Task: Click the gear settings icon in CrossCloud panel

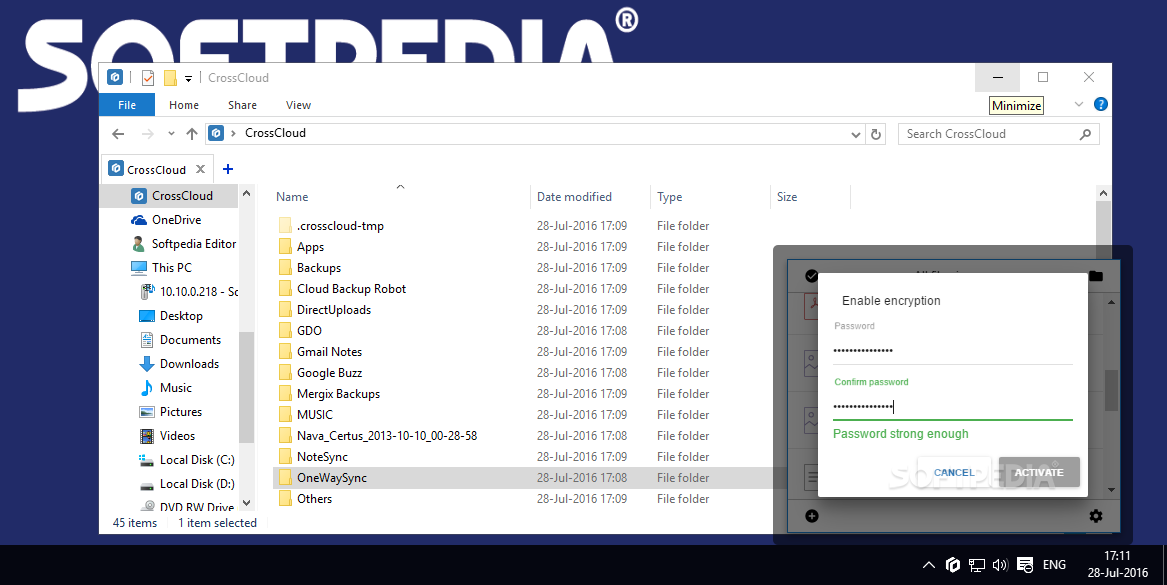Action: [1096, 516]
